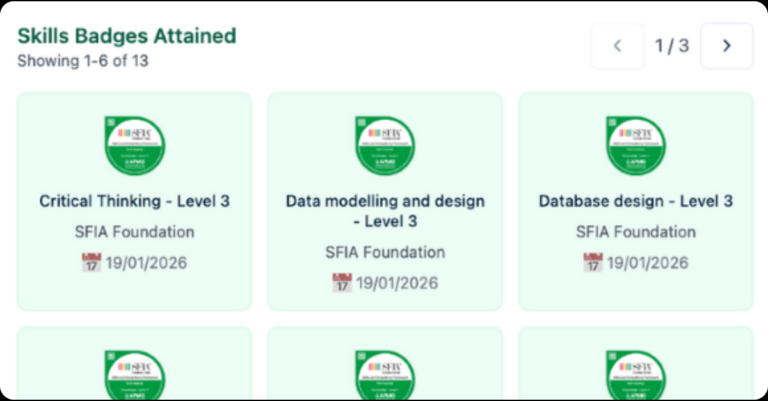Open the bottom-left partially visible badge icon
The image size is (768, 401).
135,375
